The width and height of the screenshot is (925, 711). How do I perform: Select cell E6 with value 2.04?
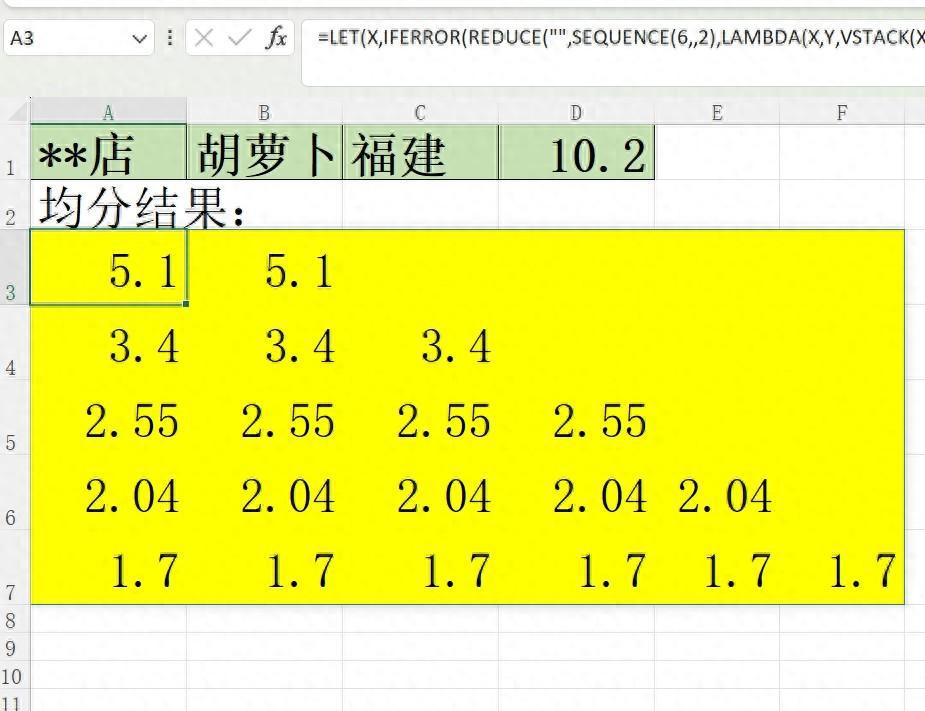(x=717, y=492)
